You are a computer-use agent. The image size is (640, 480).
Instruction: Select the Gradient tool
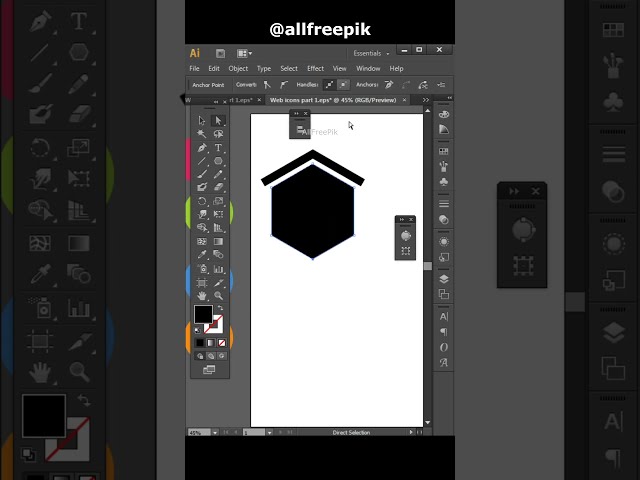tap(218, 241)
